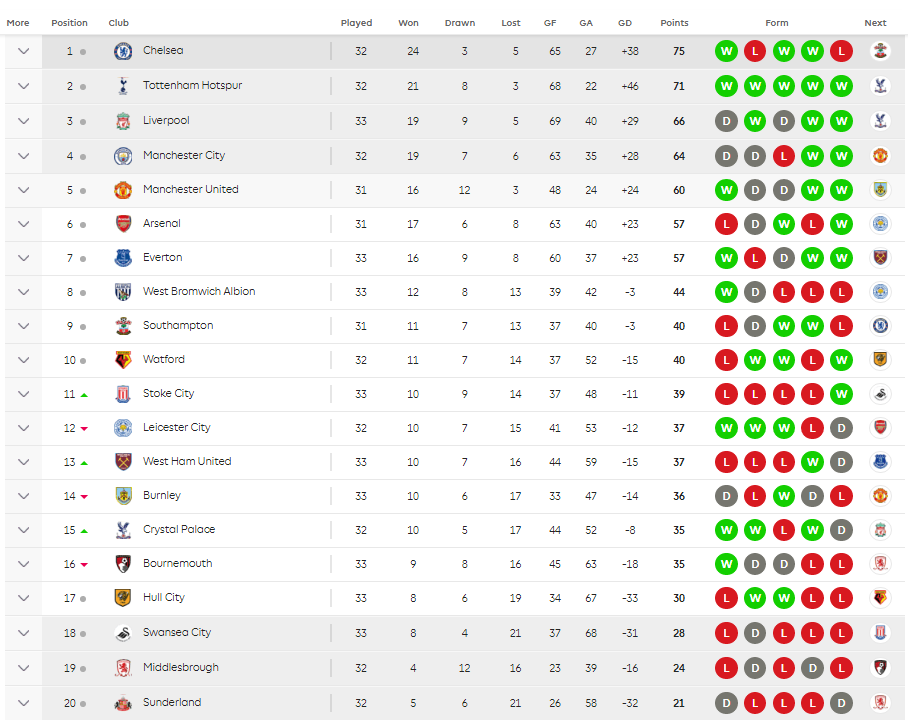
Task: Expand the Chelsea row details
Action: click(x=24, y=51)
